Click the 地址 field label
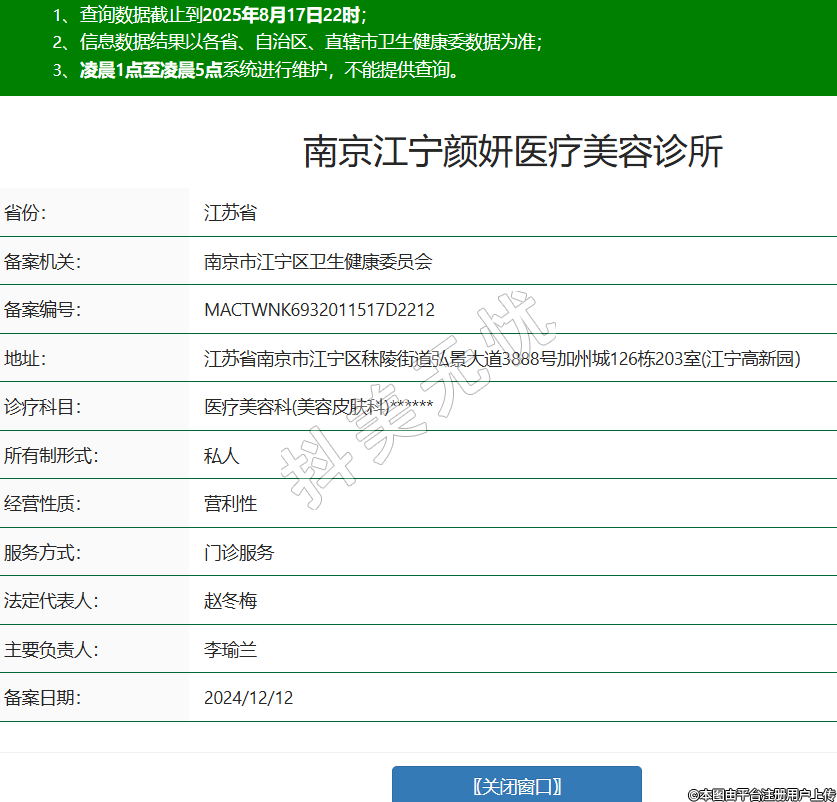The image size is (837, 802). [x=25, y=359]
